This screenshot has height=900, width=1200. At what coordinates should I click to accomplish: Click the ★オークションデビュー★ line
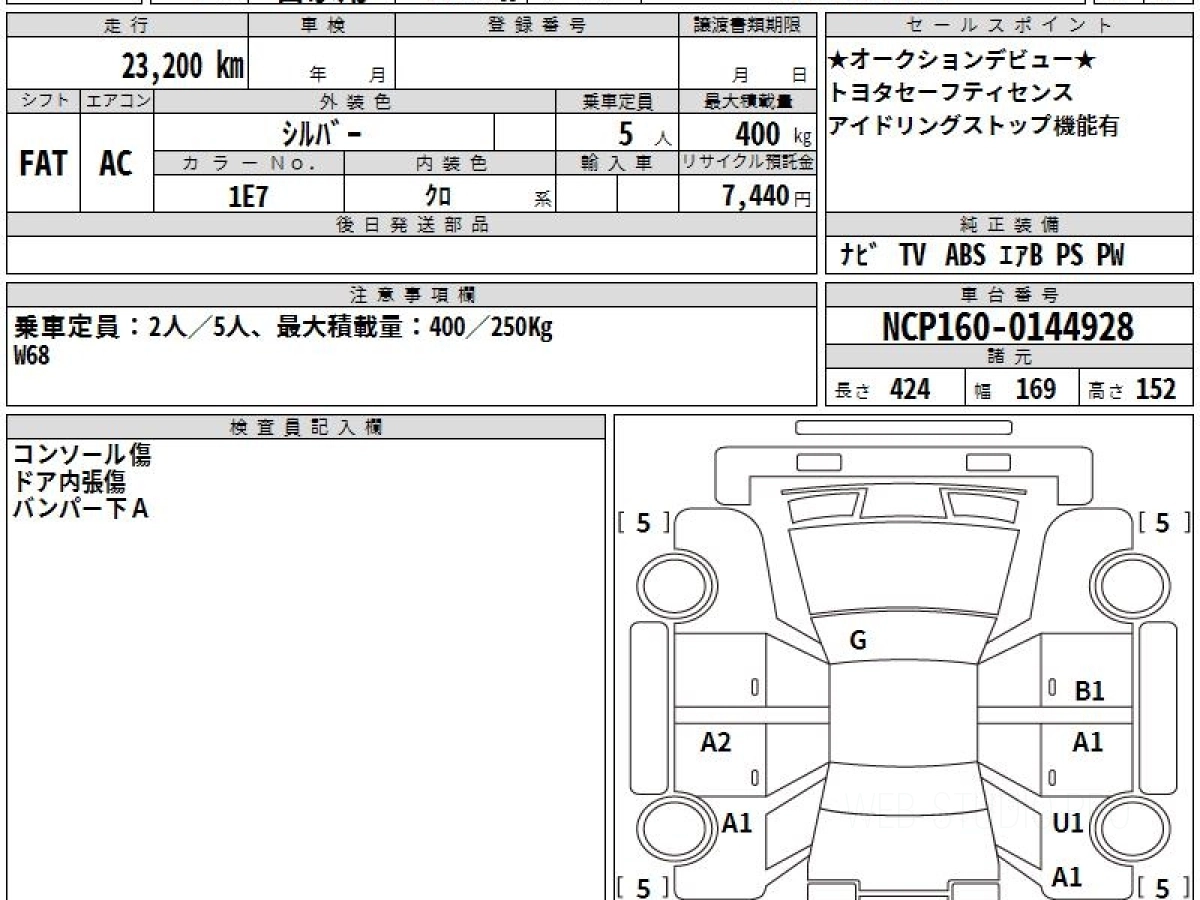pyautogui.click(x=962, y=62)
